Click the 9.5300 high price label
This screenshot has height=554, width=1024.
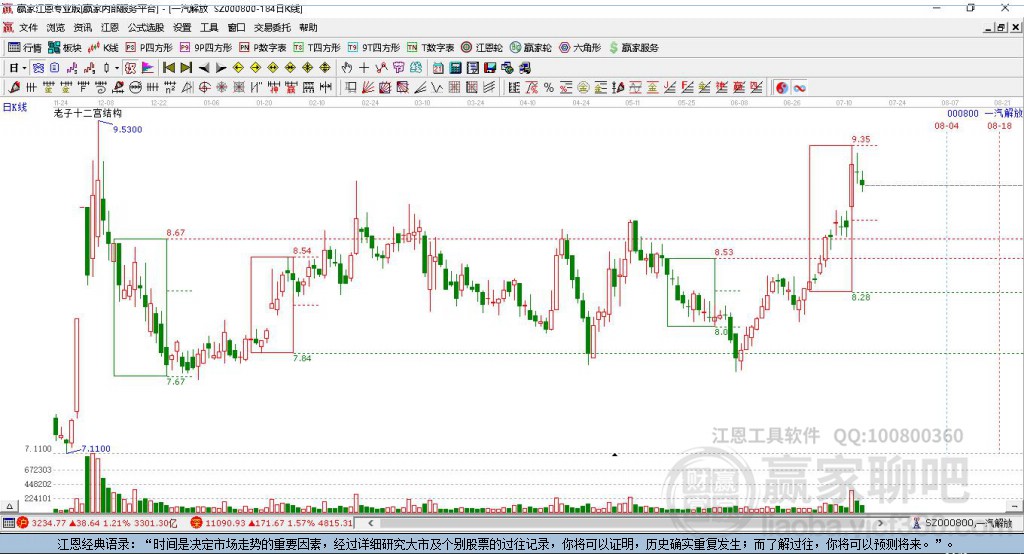click(x=127, y=129)
